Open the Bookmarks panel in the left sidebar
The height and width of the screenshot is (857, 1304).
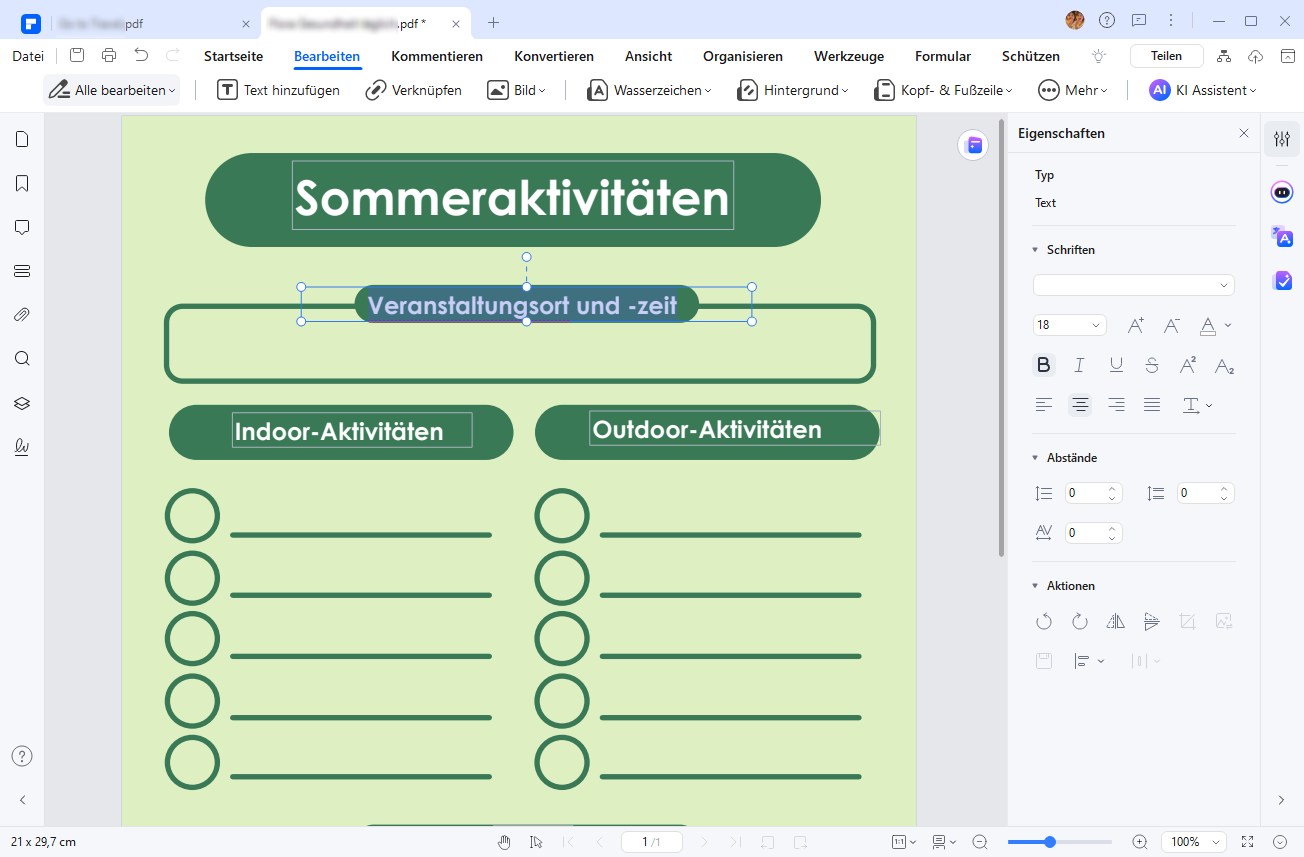coord(22,183)
